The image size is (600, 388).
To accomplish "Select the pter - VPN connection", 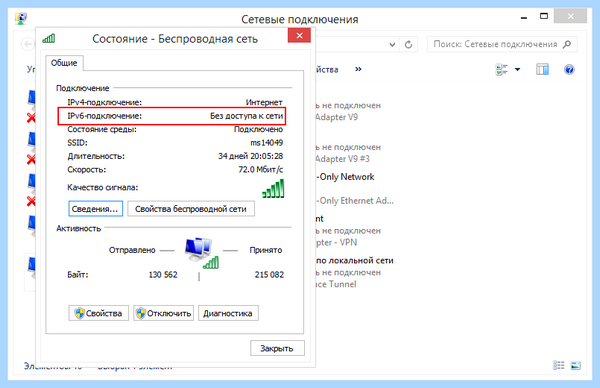I will coord(336,243).
